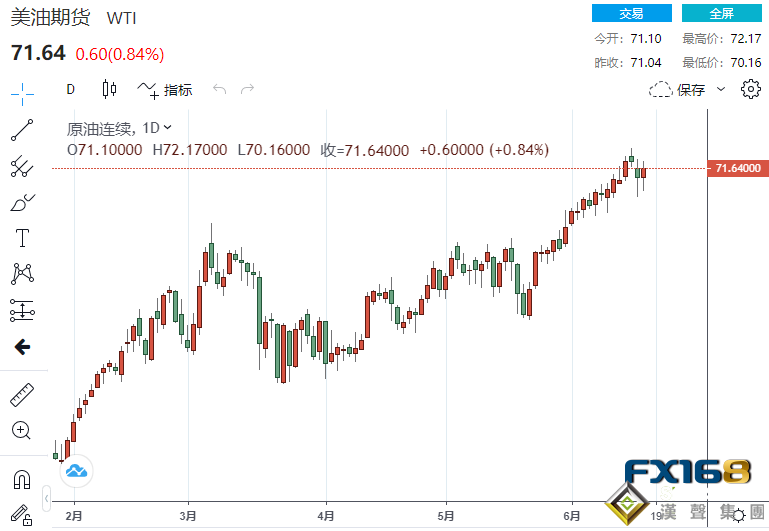Open the D timeframe interval selector
769x531 pixels.
pos(71,89)
